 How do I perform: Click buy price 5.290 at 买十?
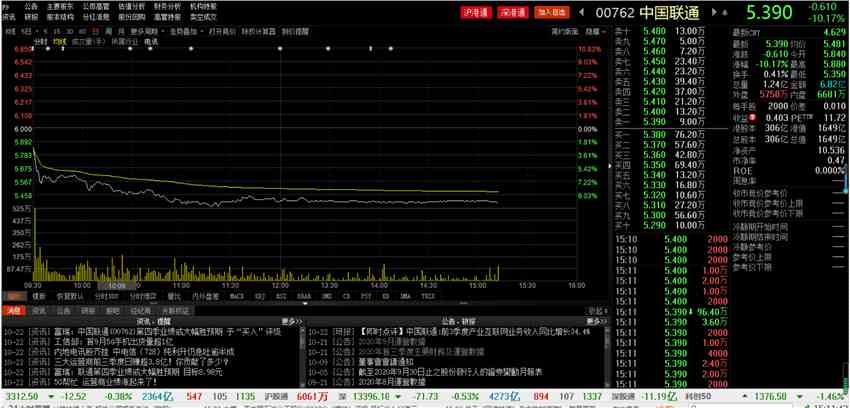coord(654,225)
